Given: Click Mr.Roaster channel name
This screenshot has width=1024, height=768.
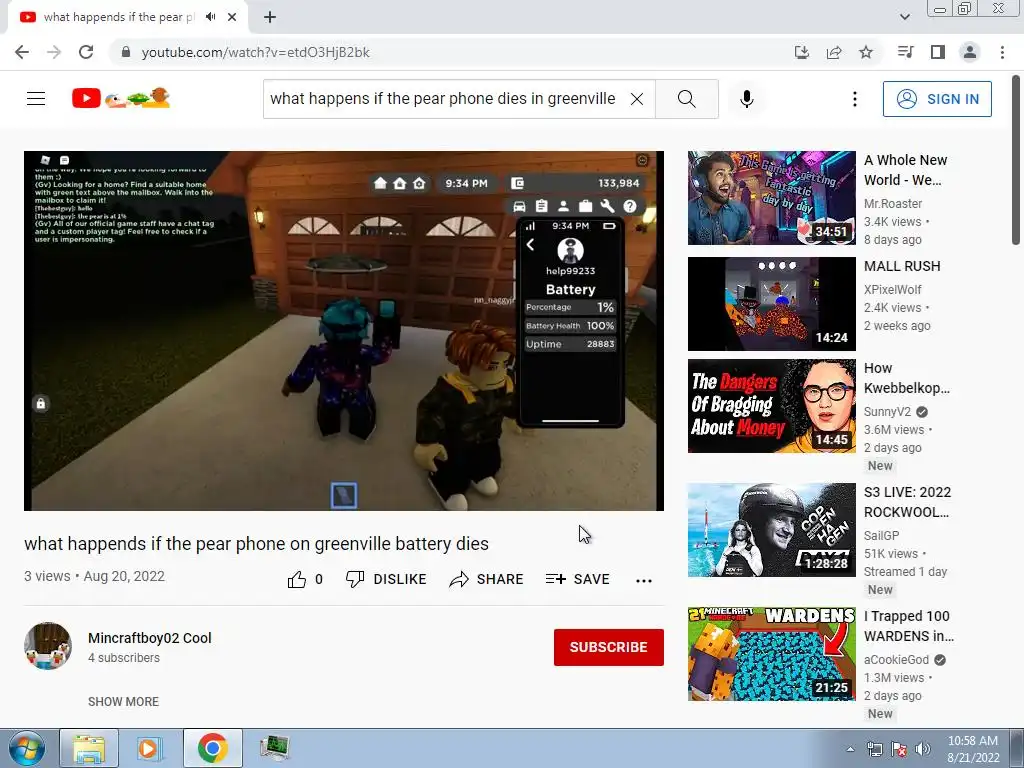Looking at the screenshot, I should (x=893, y=204).
